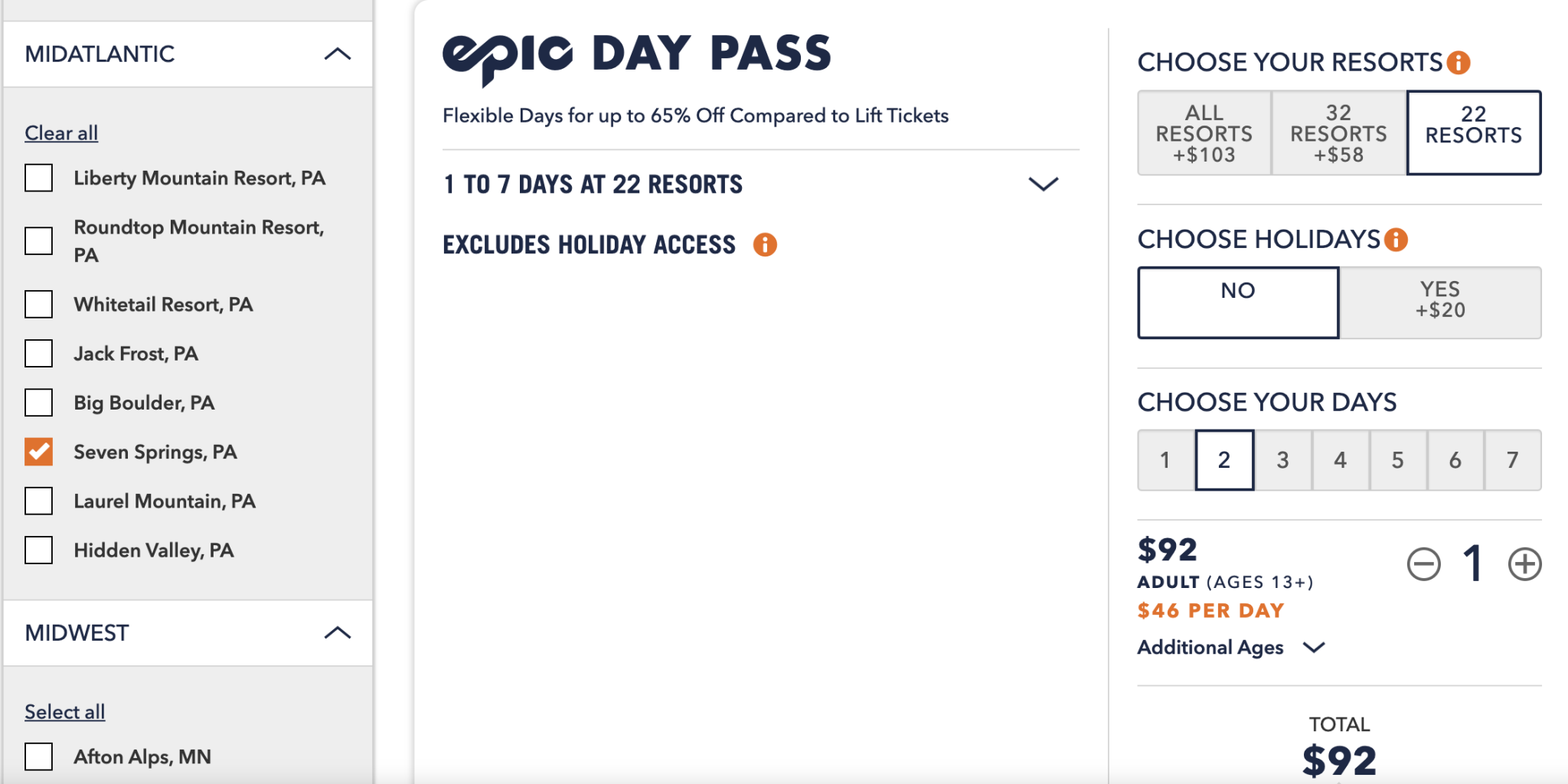
Task: Expand 1 to 7 Days at 22 Resorts details
Action: pos(1043,184)
